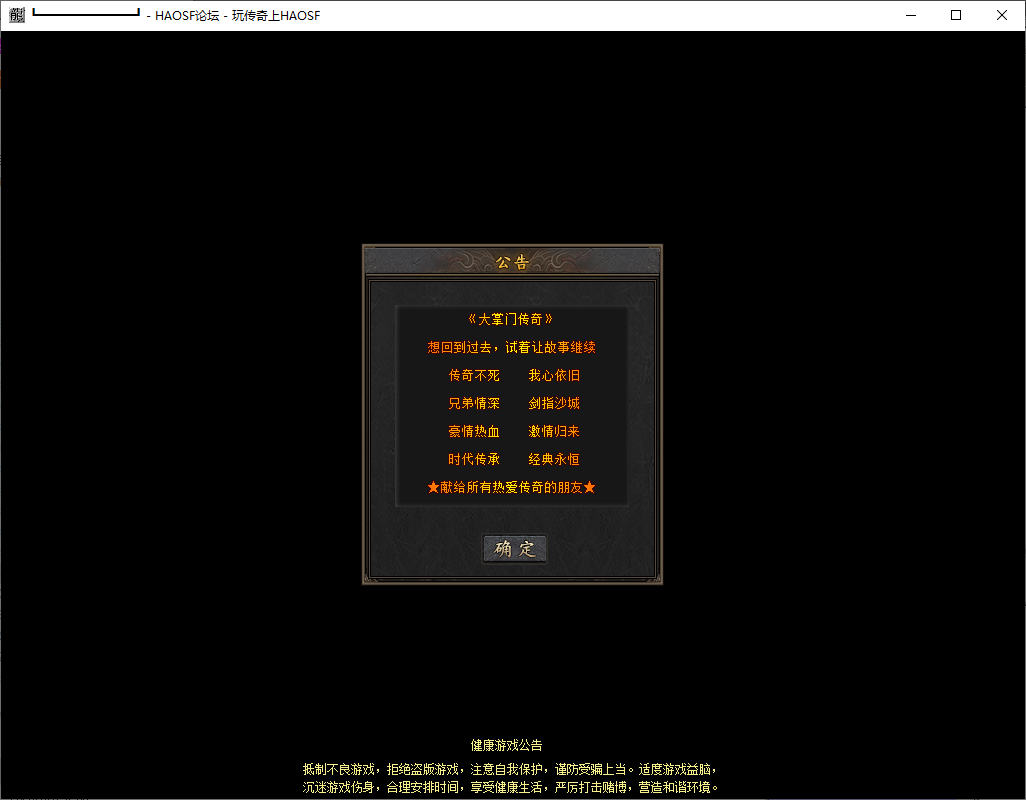Click the phrase 兄弟情深
Viewport: 1026px width, 800px height.
pyautogui.click(x=474, y=404)
